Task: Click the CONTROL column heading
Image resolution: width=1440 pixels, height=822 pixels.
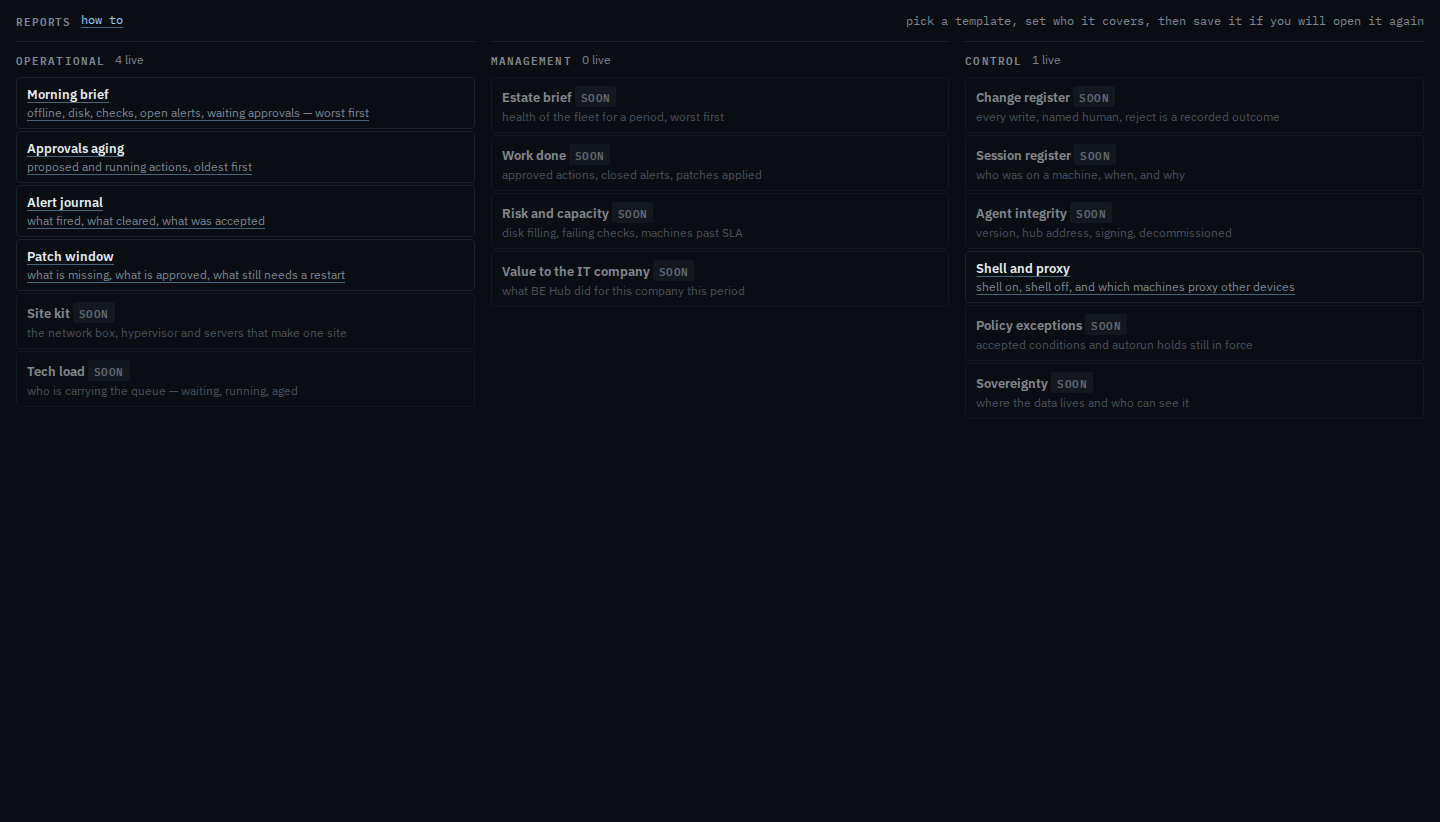Action: tap(993, 61)
